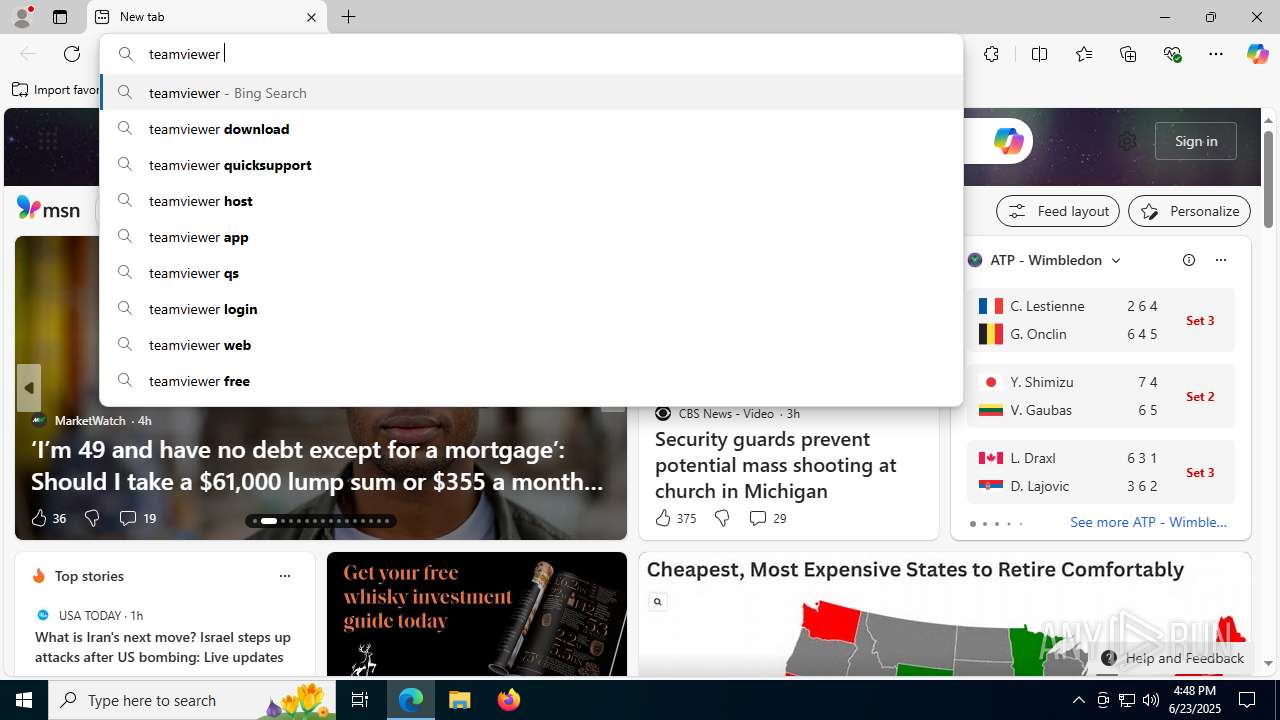The width and height of the screenshot is (1280, 720).
Task: Open the msn logo link
Action: tap(48, 209)
